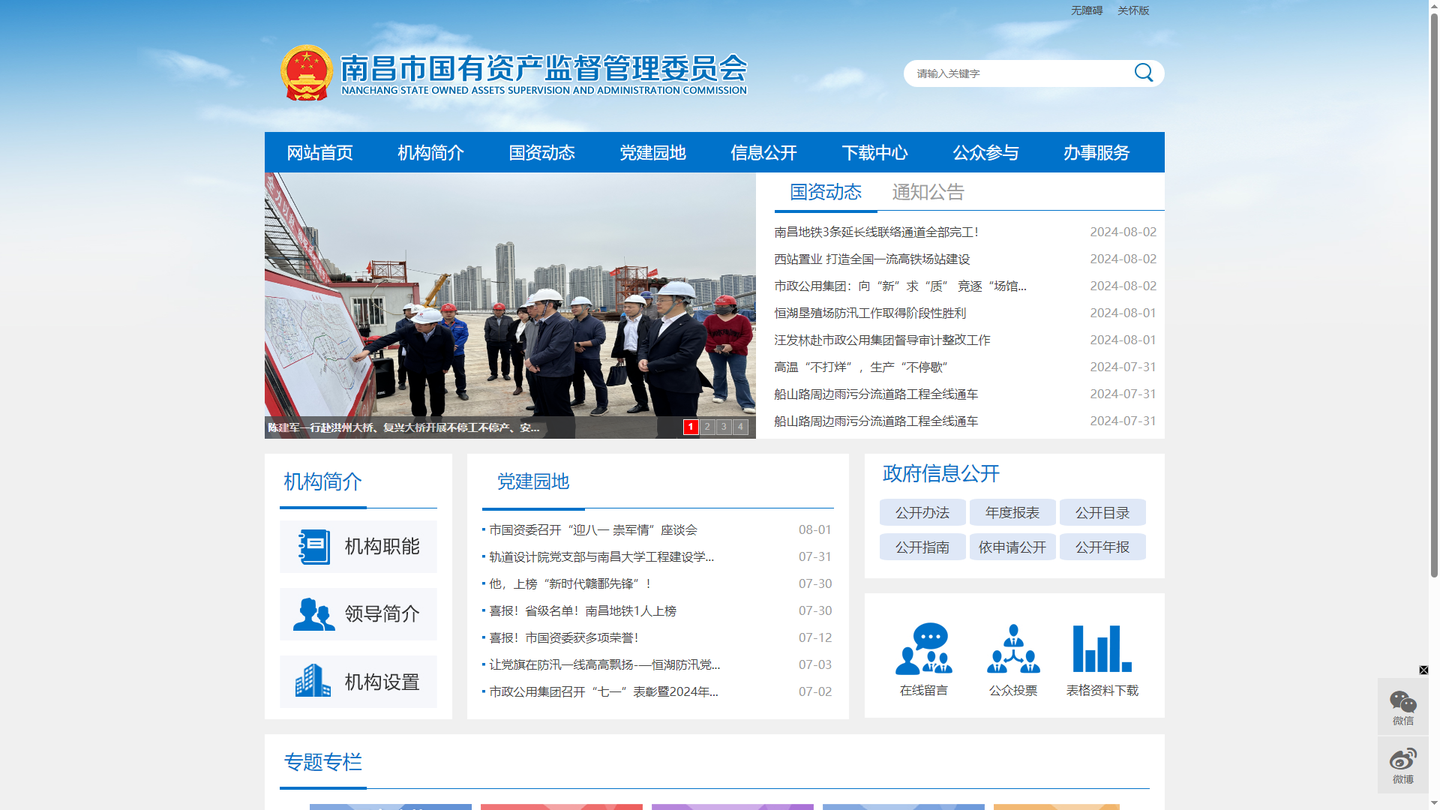Open article 他，上榜“新时代赣鄱先锋”
This screenshot has height=810, width=1440.
pyautogui.click(x=571, y=584)
